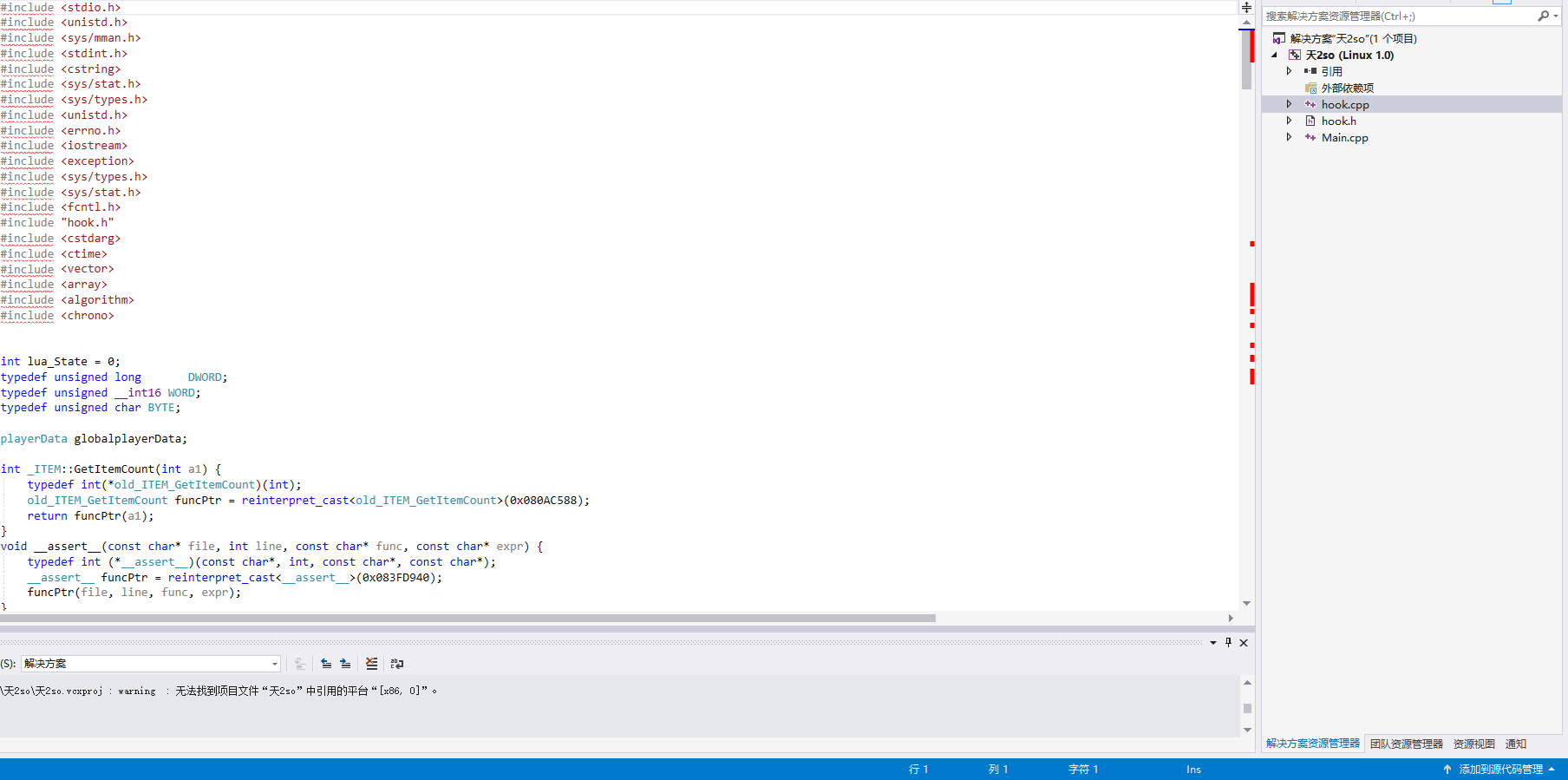Select the 外部依赖项 folder item
This screenshot has width=1568, height=780.
point(1347,88)
